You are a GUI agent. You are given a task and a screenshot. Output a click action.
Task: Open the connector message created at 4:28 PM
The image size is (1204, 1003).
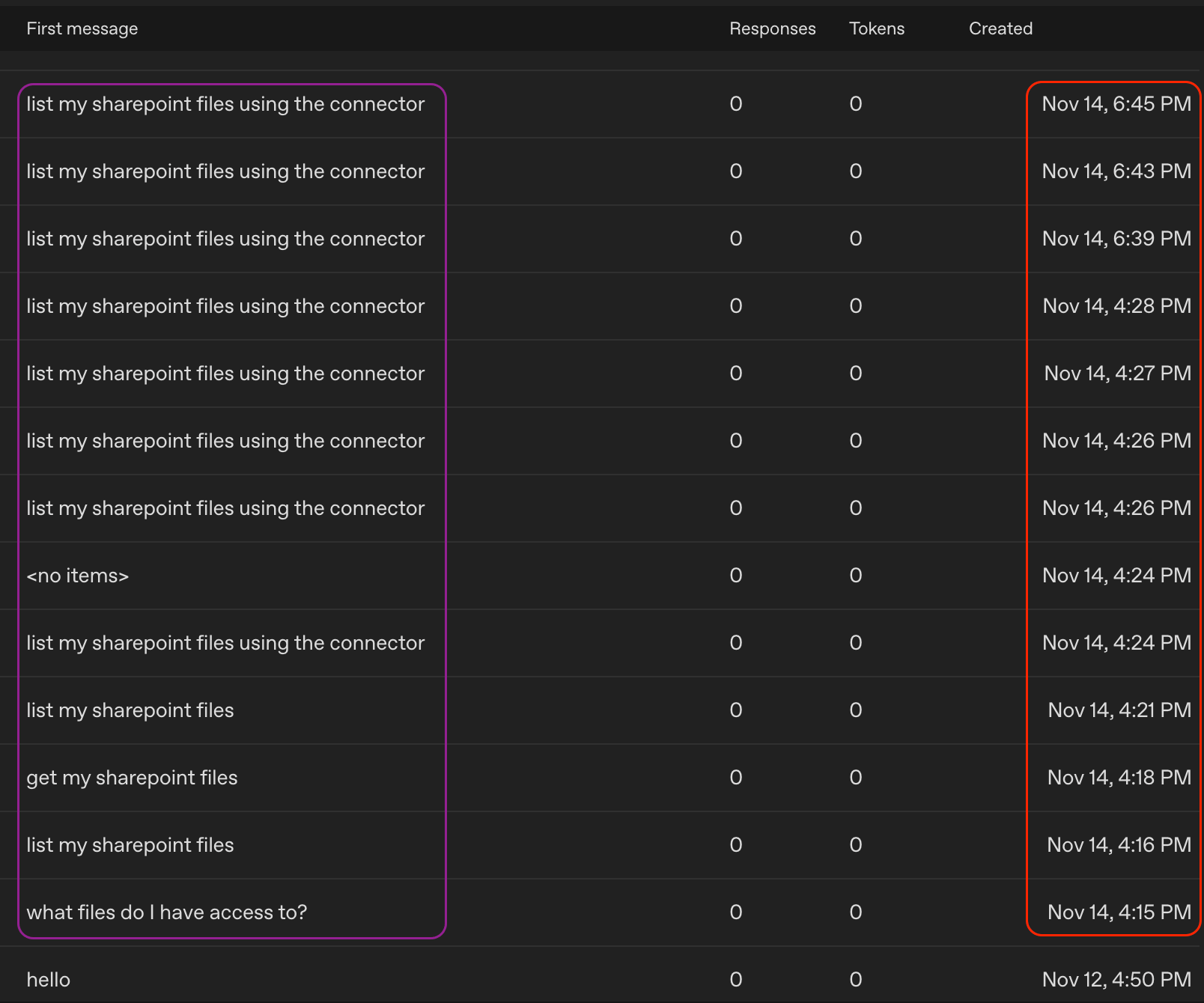coord(225,306)
